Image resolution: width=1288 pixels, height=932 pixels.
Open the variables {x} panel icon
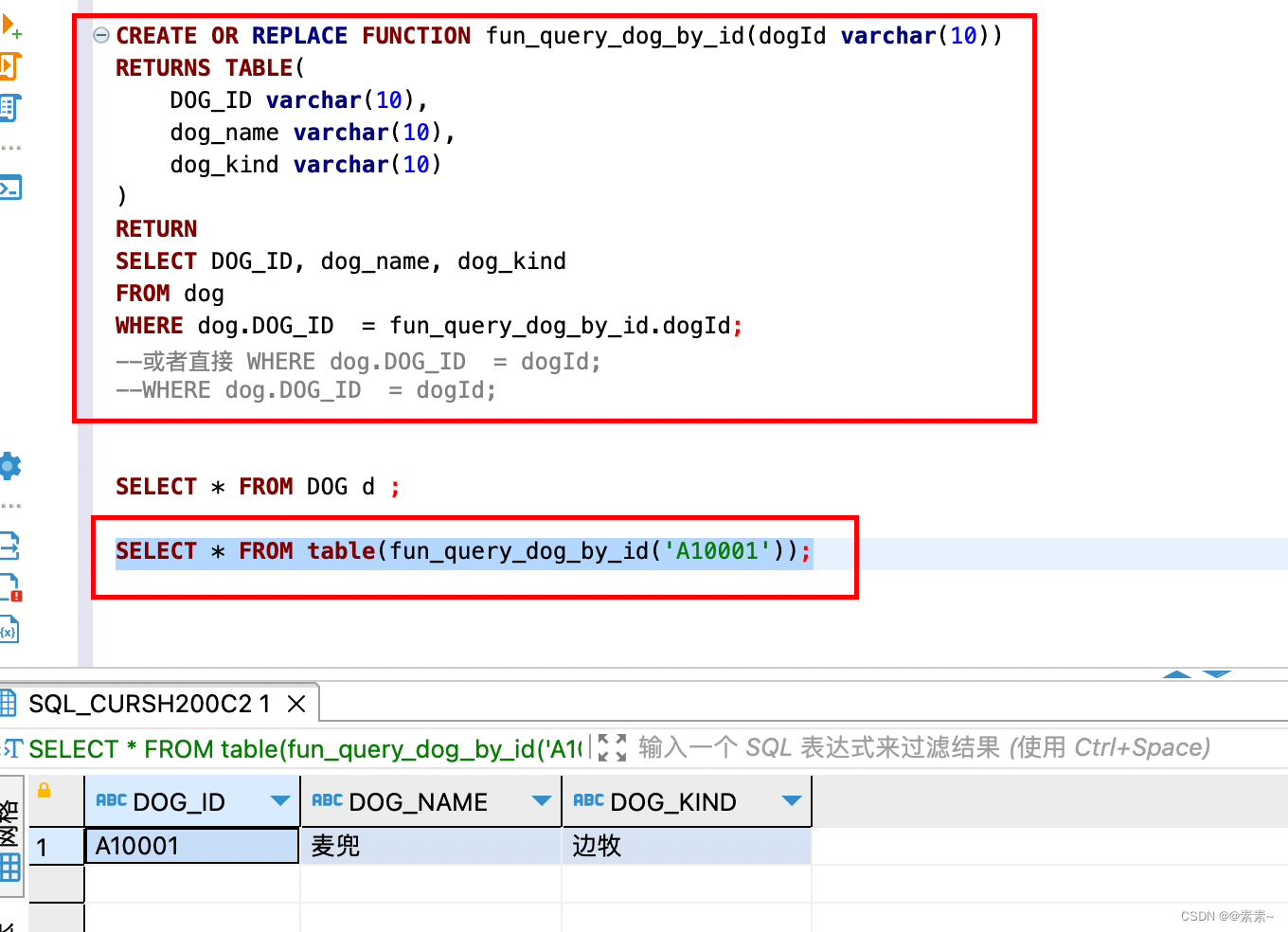[9, 631]
